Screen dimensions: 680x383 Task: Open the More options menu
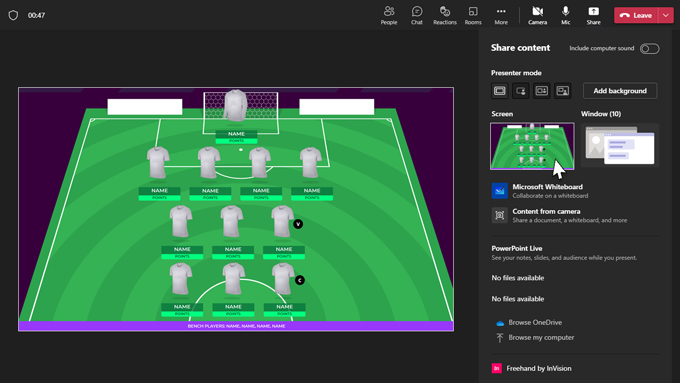[x=501, y=15]
